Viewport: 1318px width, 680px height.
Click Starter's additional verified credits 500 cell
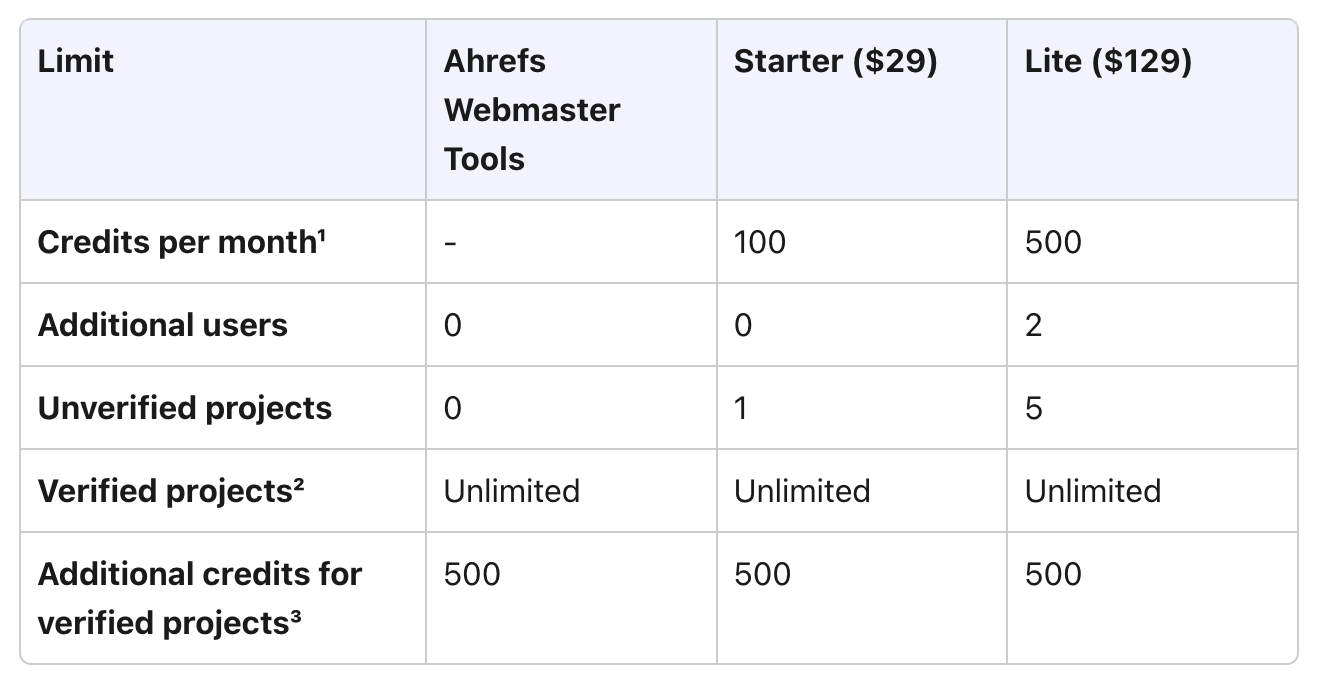762,575
